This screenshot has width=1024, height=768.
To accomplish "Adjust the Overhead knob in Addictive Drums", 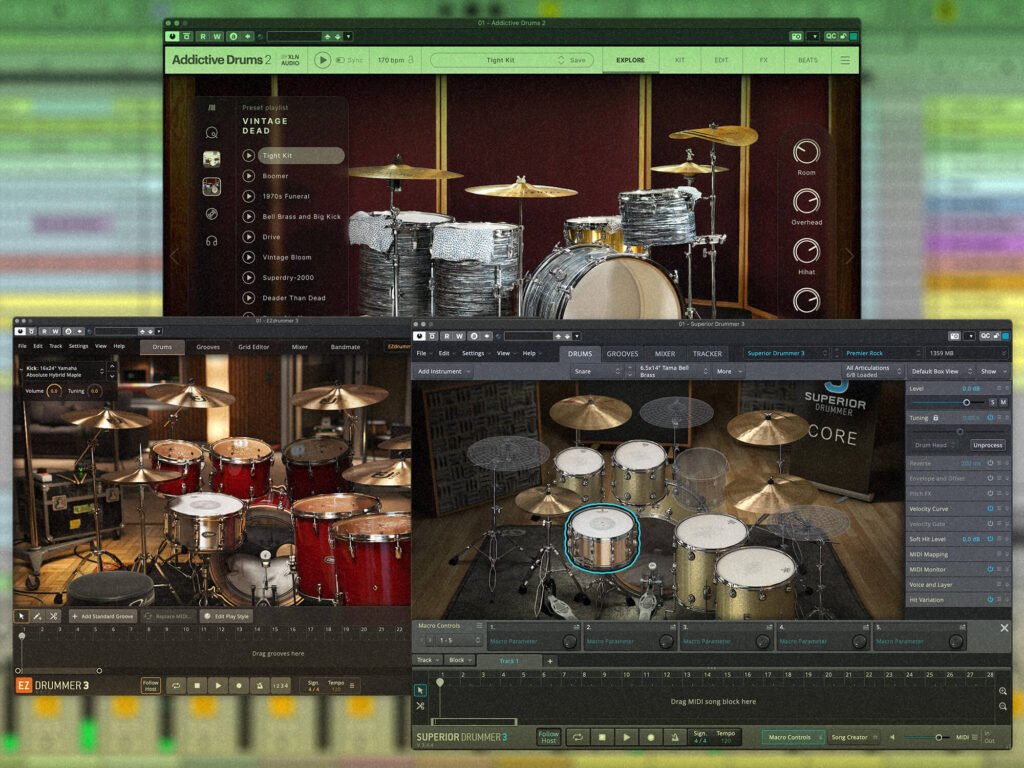I will (806, 201).
